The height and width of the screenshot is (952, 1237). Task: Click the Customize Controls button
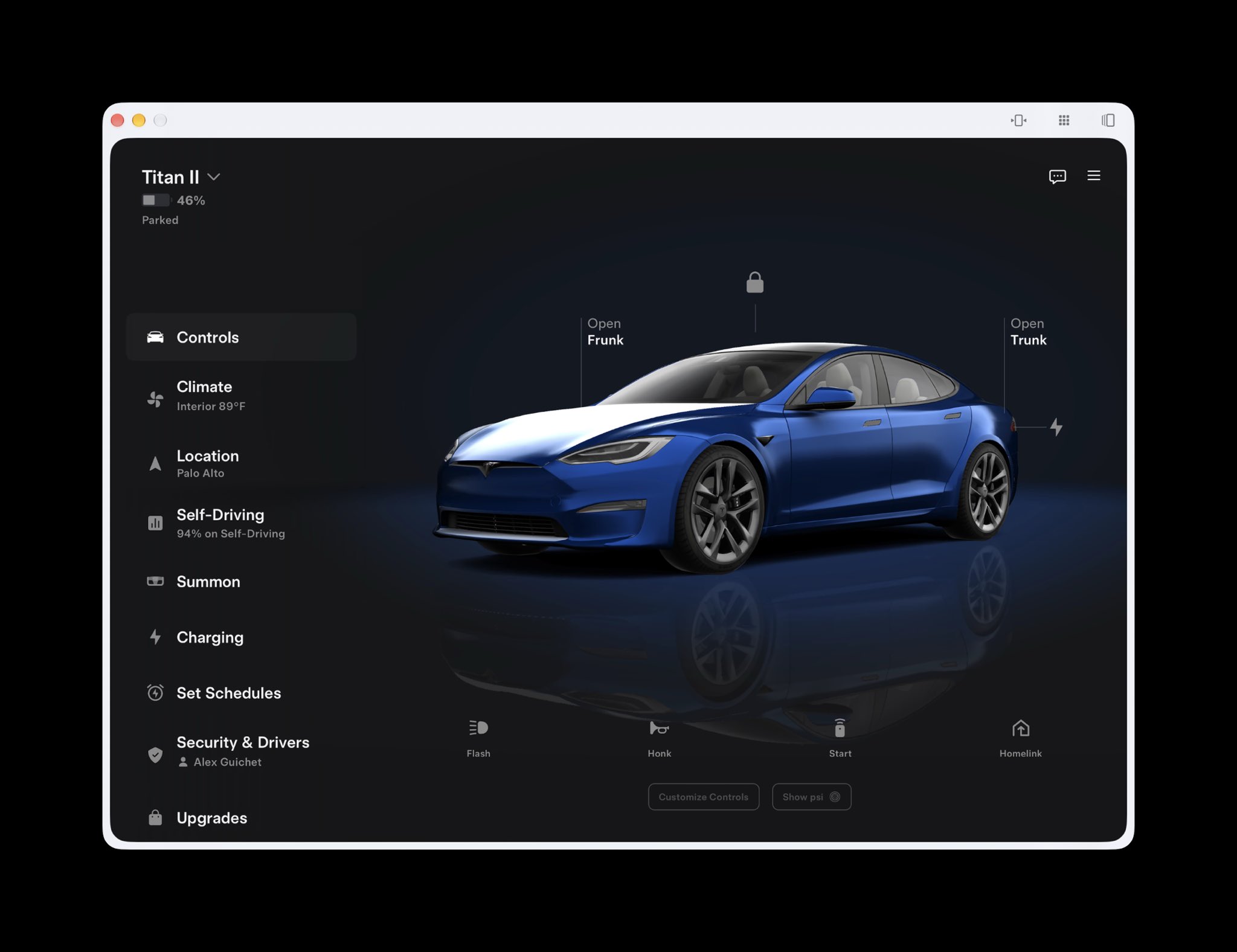[703, 797]
